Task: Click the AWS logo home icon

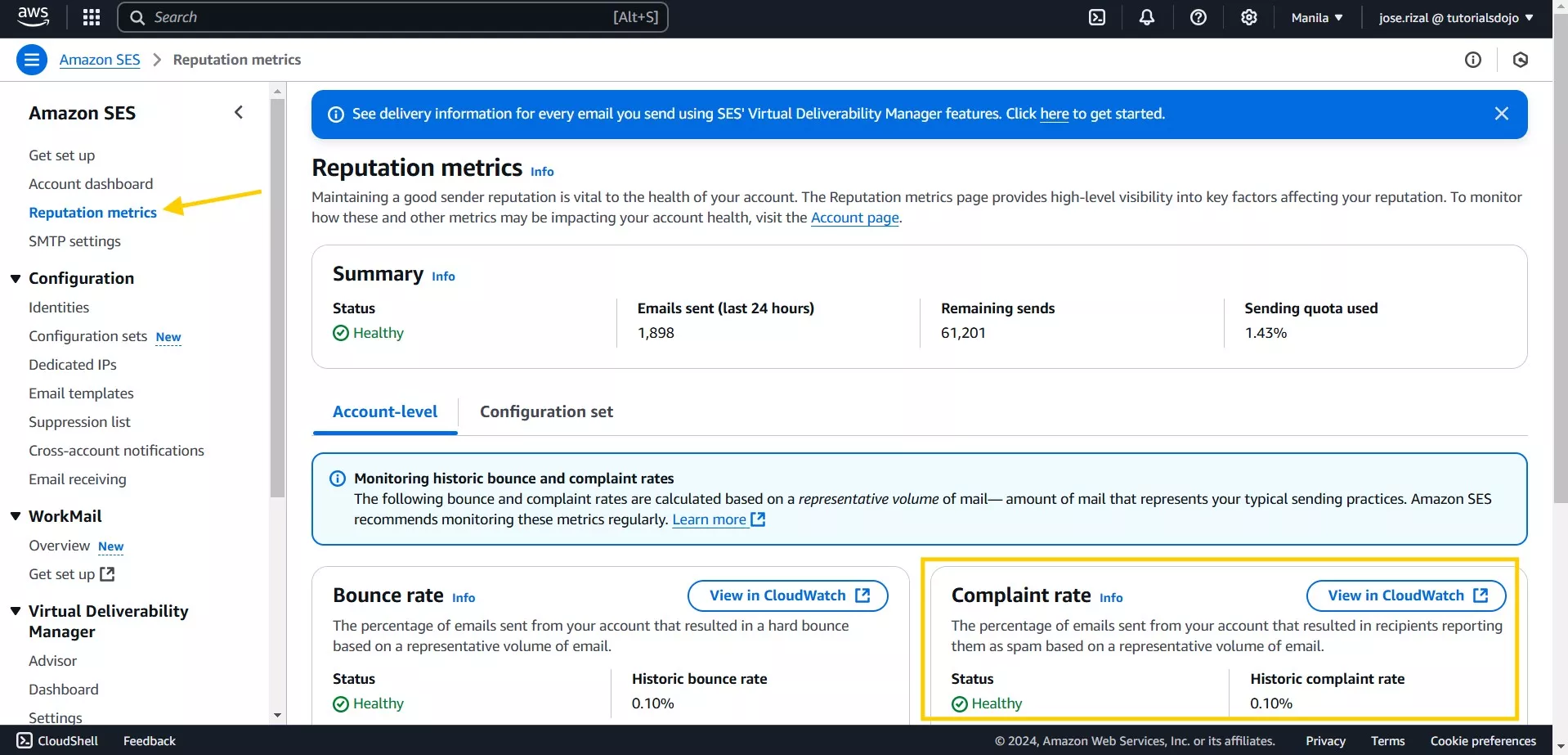Action: [x=33, y=16]
